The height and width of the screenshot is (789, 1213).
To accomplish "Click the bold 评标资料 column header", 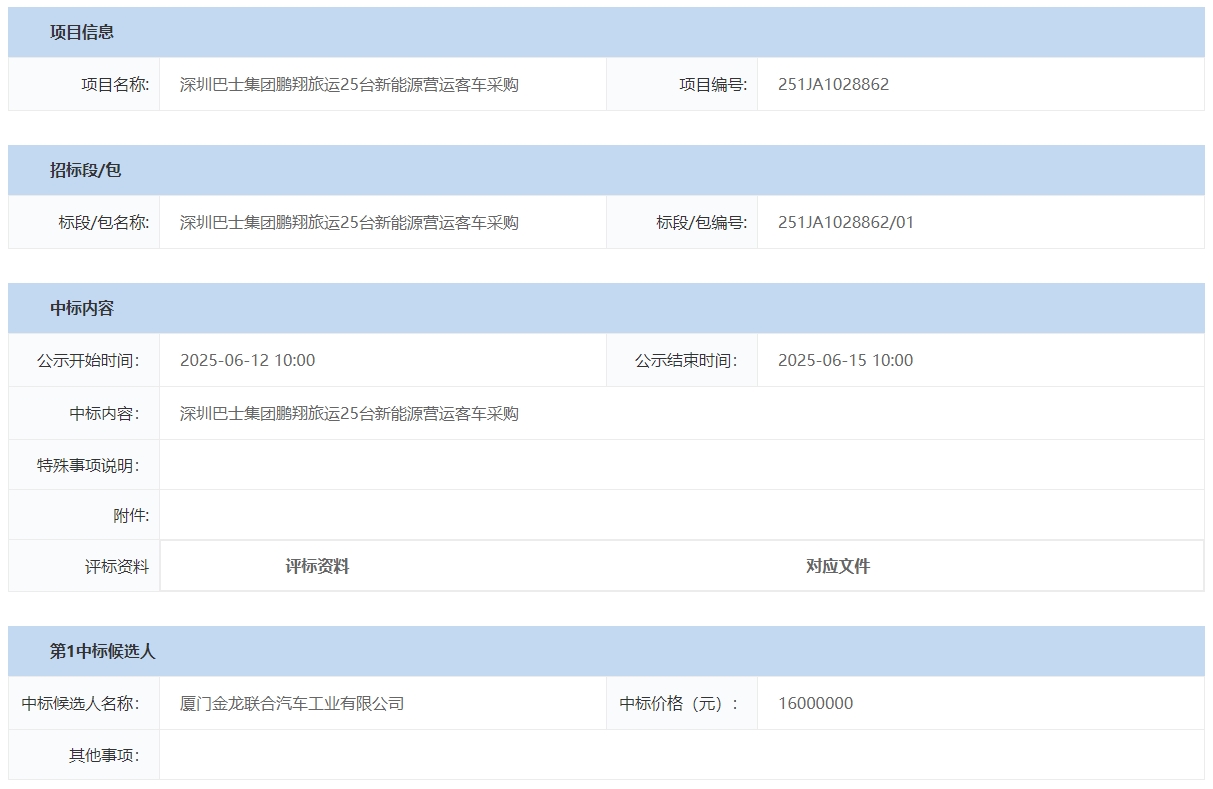I will pos(317,567).
